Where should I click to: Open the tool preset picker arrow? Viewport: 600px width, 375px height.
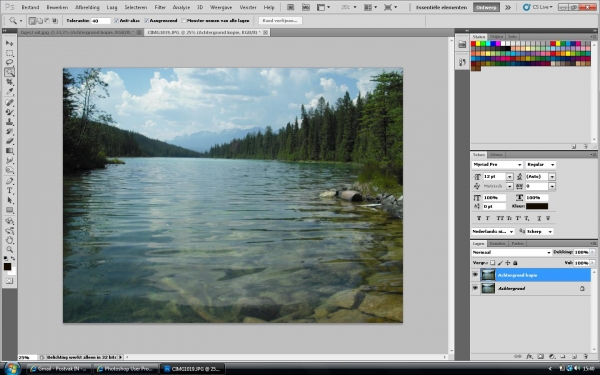[x=21, y=21]
